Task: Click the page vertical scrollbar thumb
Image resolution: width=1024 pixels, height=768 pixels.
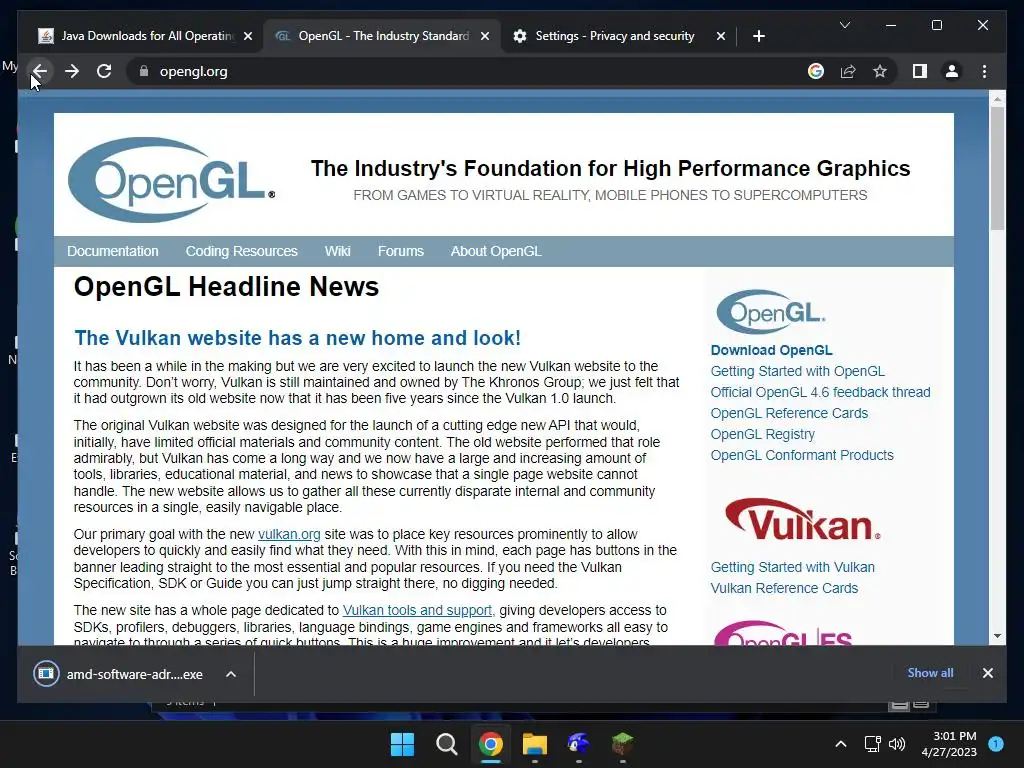Action: (x=997, y=168)
